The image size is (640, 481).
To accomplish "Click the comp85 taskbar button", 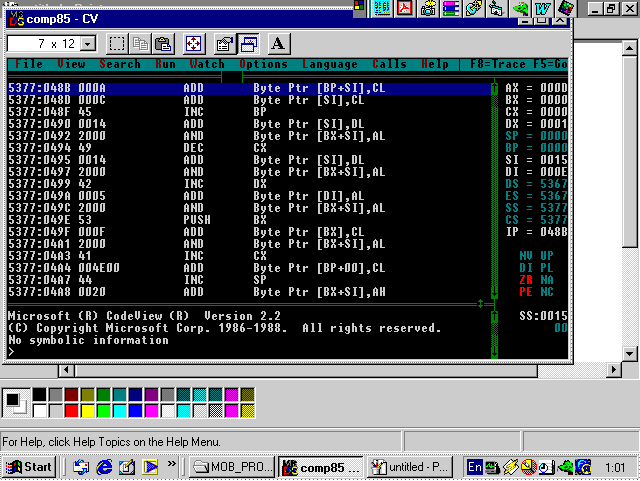I will coord(321,467).
